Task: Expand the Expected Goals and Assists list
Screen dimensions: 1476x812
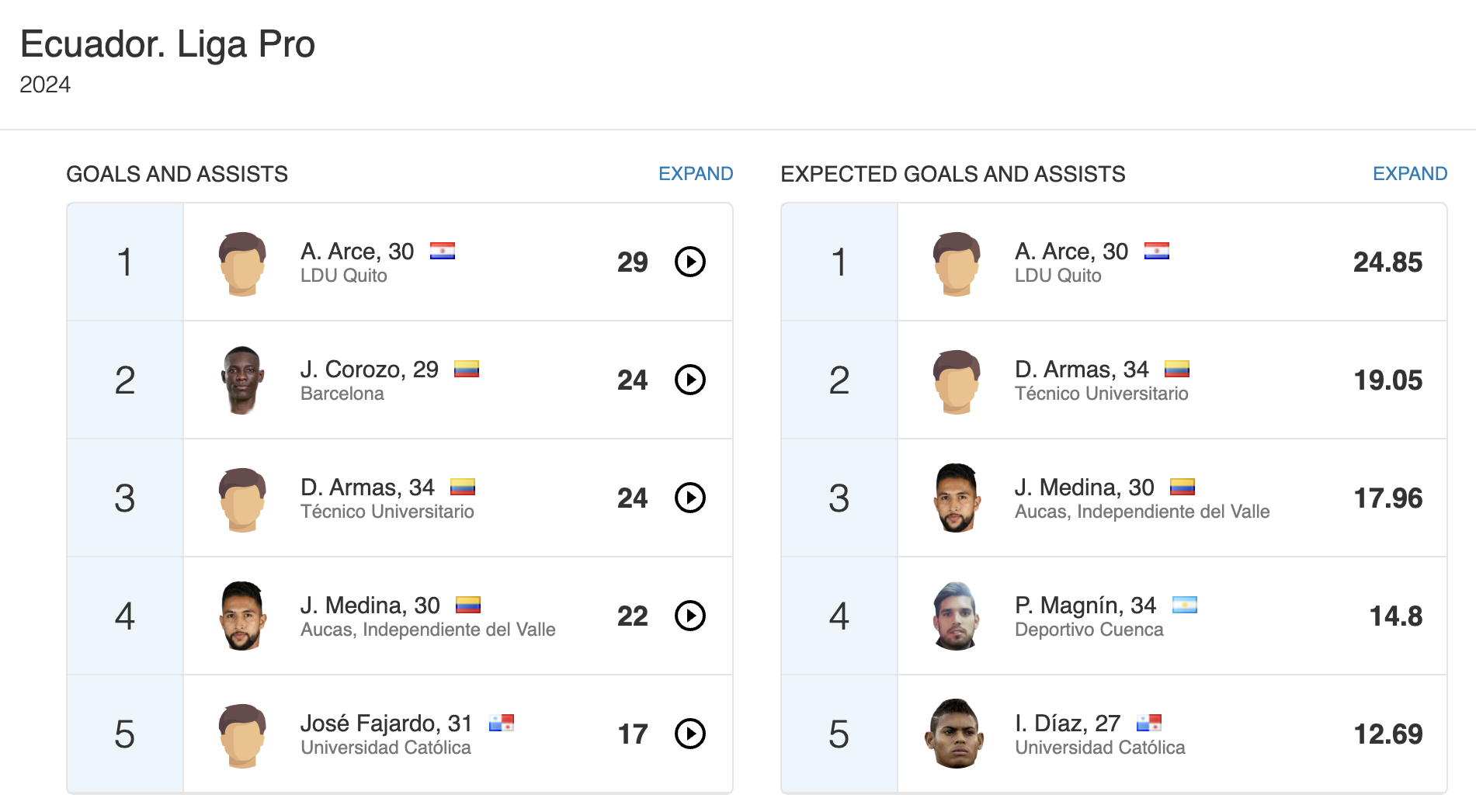Action: (x=1409, y=173)
